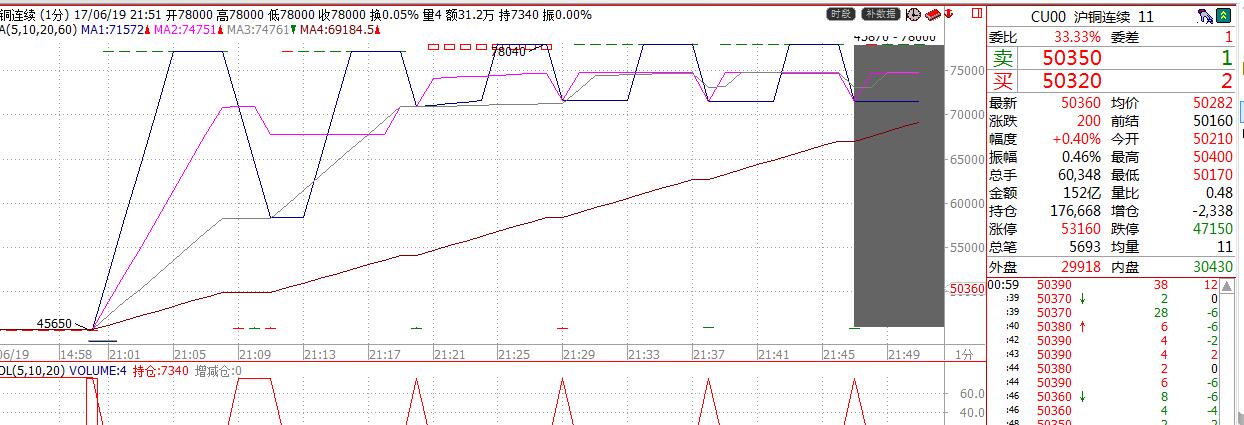
Task: Click the 78040 high price annotation
Action: click(508, 51)
